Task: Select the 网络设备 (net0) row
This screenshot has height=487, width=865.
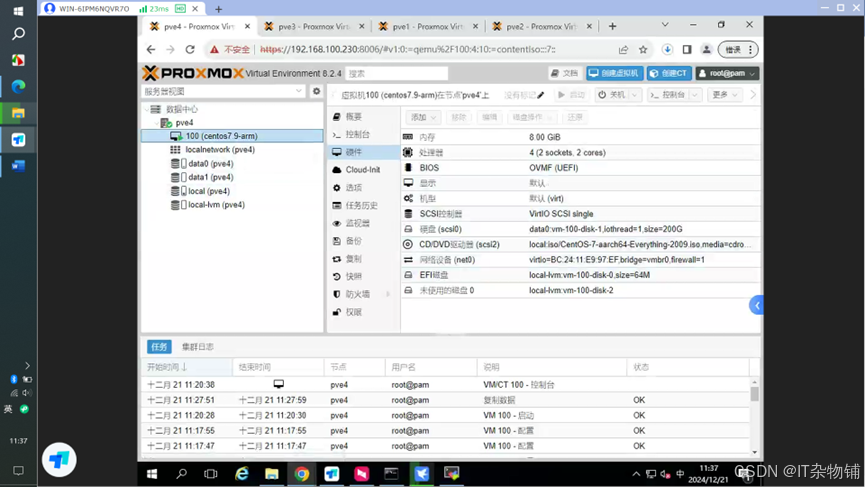Action: [x=580, y=259]
